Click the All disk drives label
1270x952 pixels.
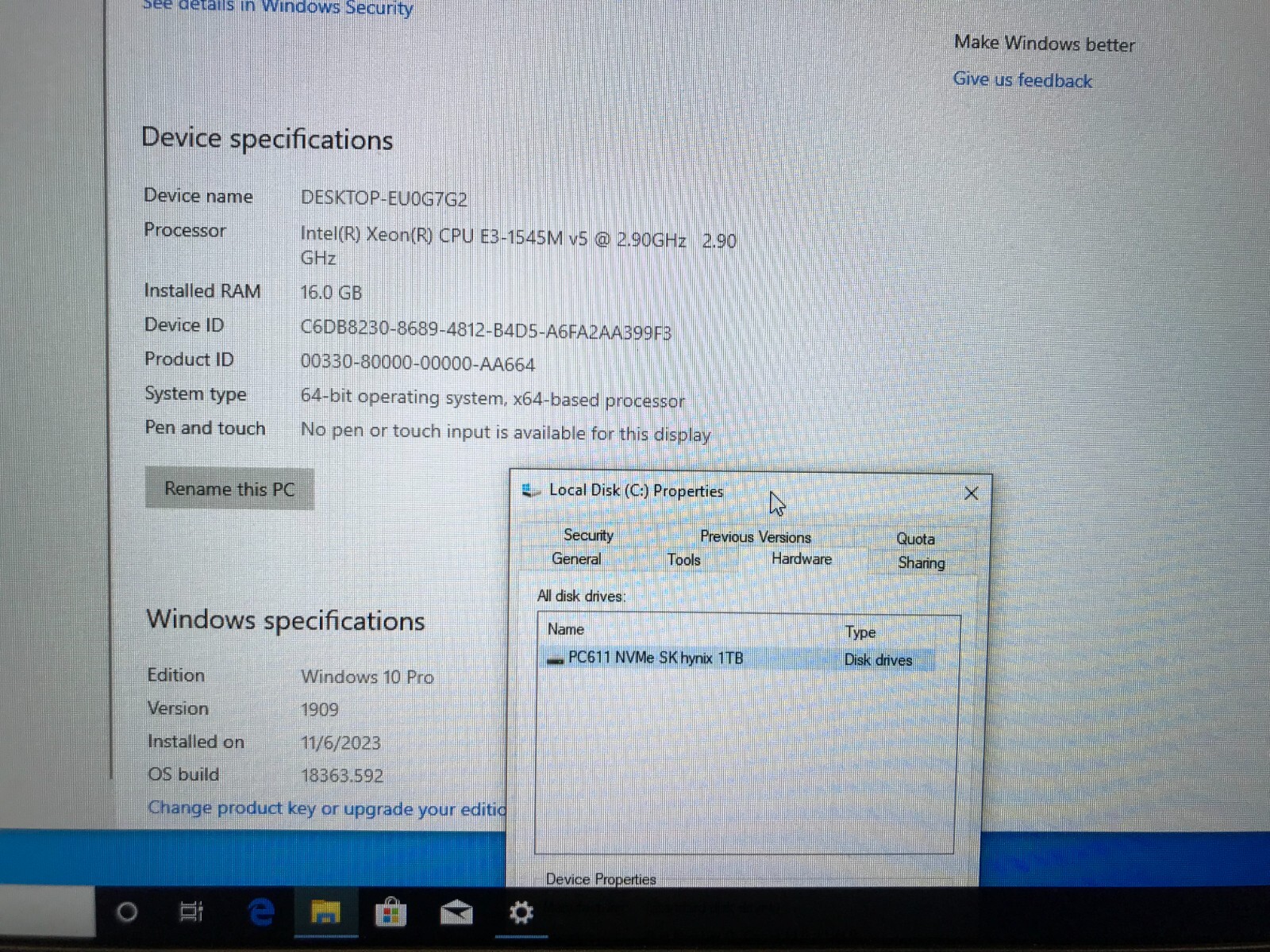pyautogui.click(x=581, y=596)
